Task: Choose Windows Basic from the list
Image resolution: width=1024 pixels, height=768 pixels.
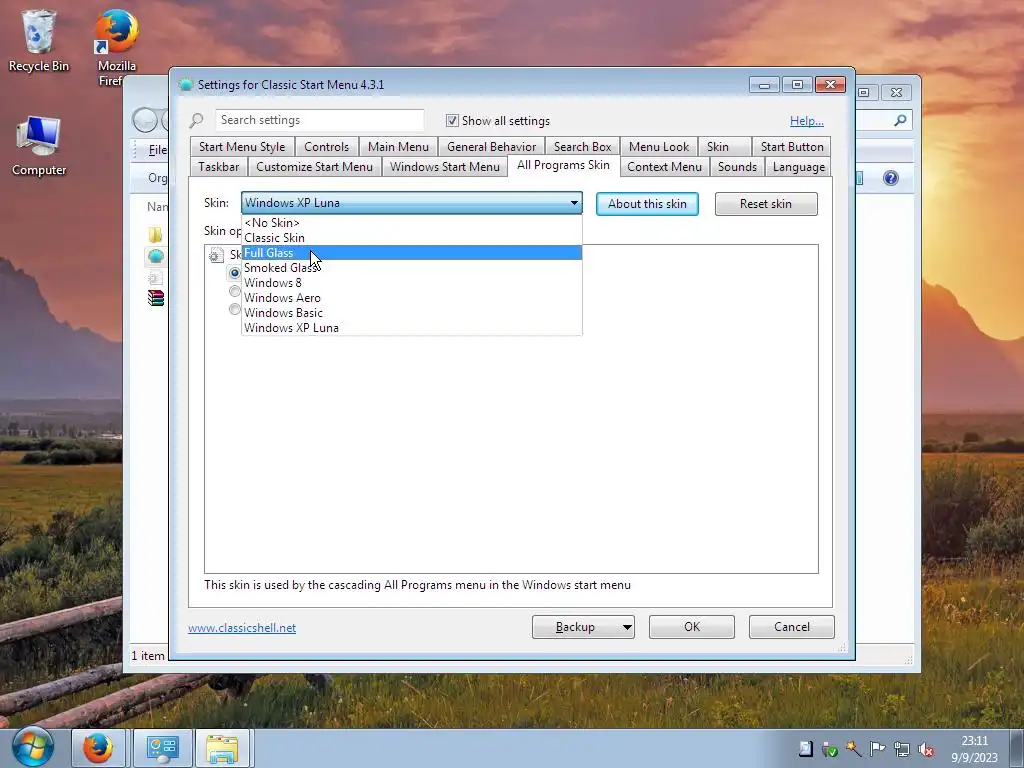Action: [x=411, y=313]
